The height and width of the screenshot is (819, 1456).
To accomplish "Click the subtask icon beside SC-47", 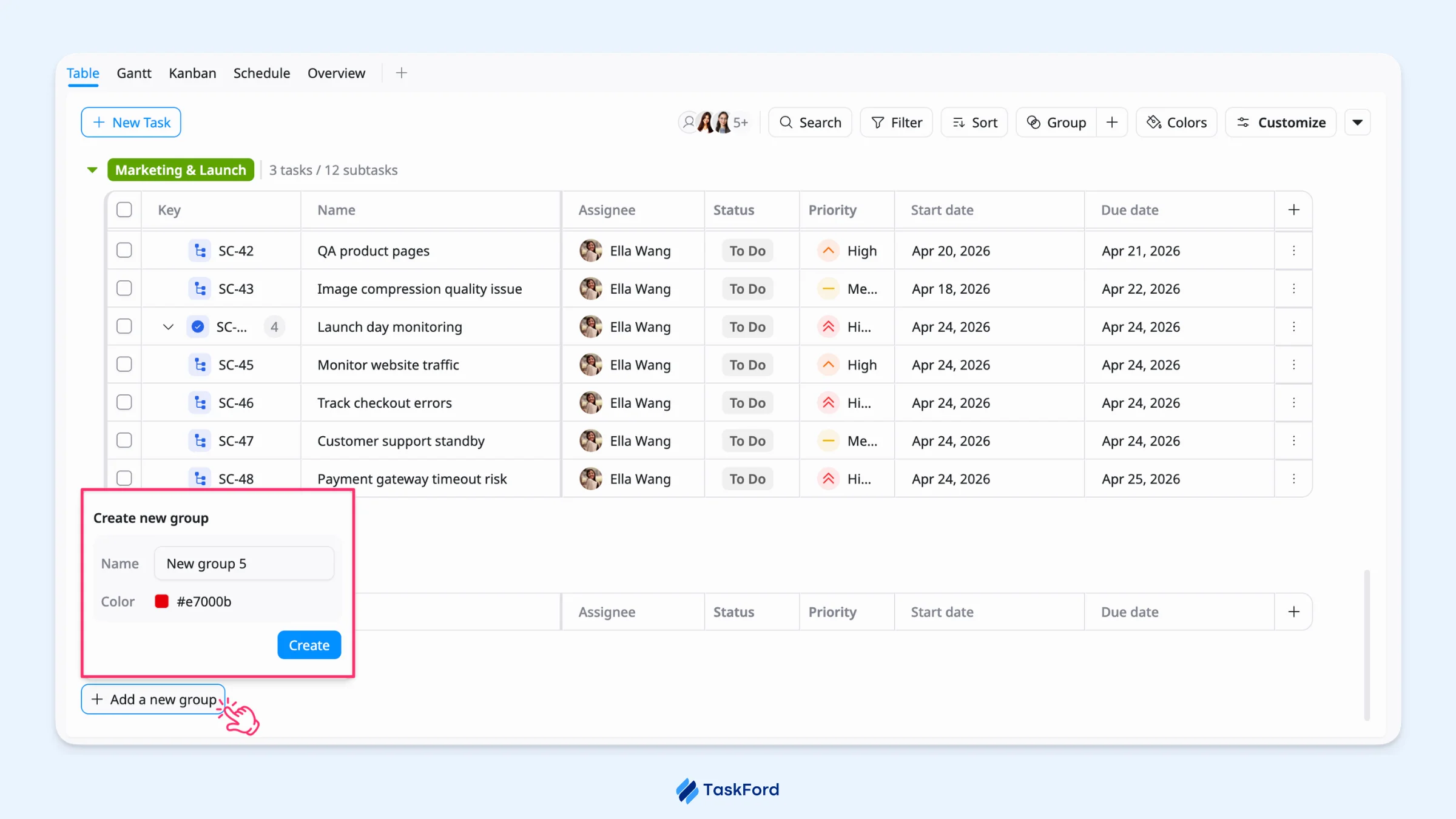I will (200, 441).
